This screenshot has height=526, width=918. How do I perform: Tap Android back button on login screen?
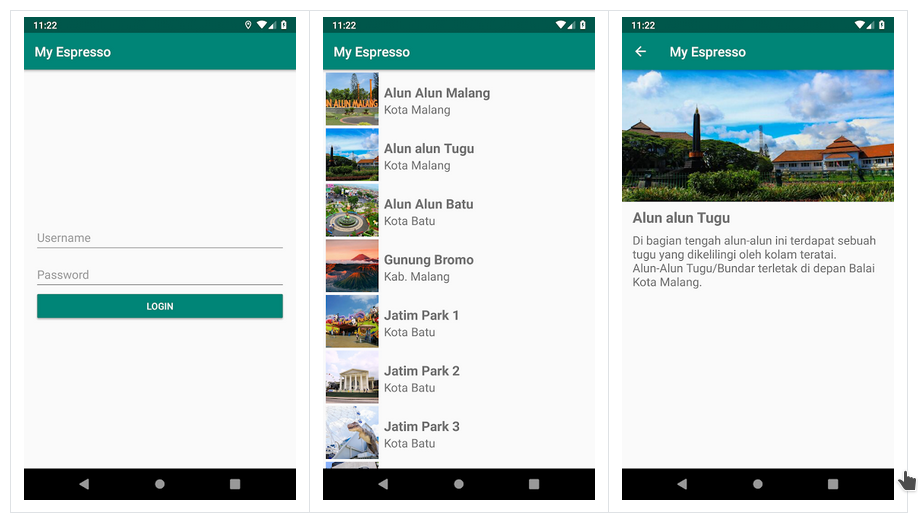(84, 484)
